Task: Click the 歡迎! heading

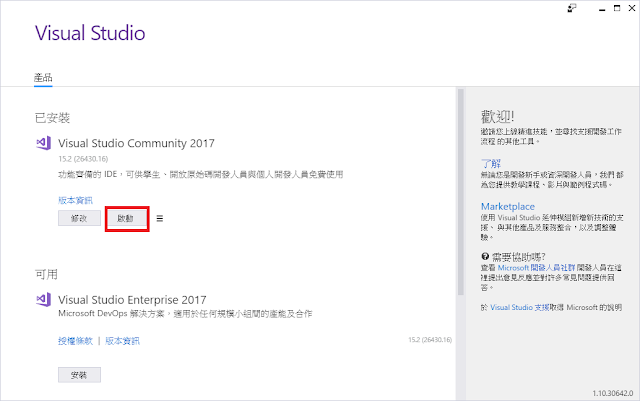Action: [x=498, y=117]
